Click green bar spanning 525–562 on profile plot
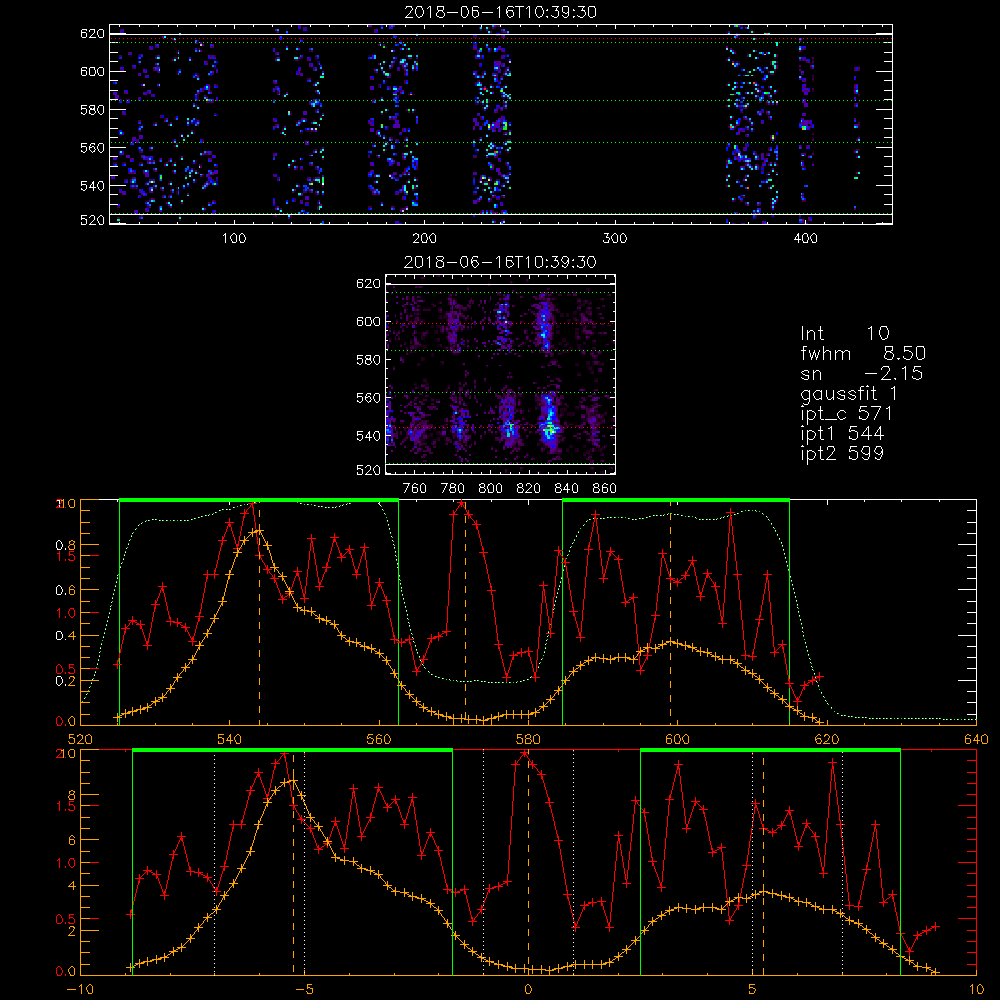Screen dimensions: 1000x1000 coord(259,501)
